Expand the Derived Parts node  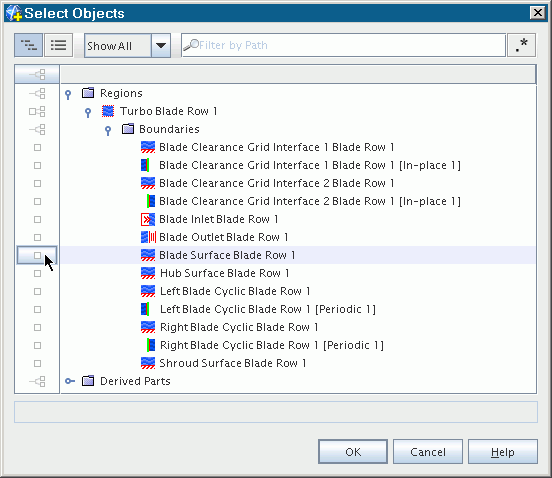click(x=70, y=381)
